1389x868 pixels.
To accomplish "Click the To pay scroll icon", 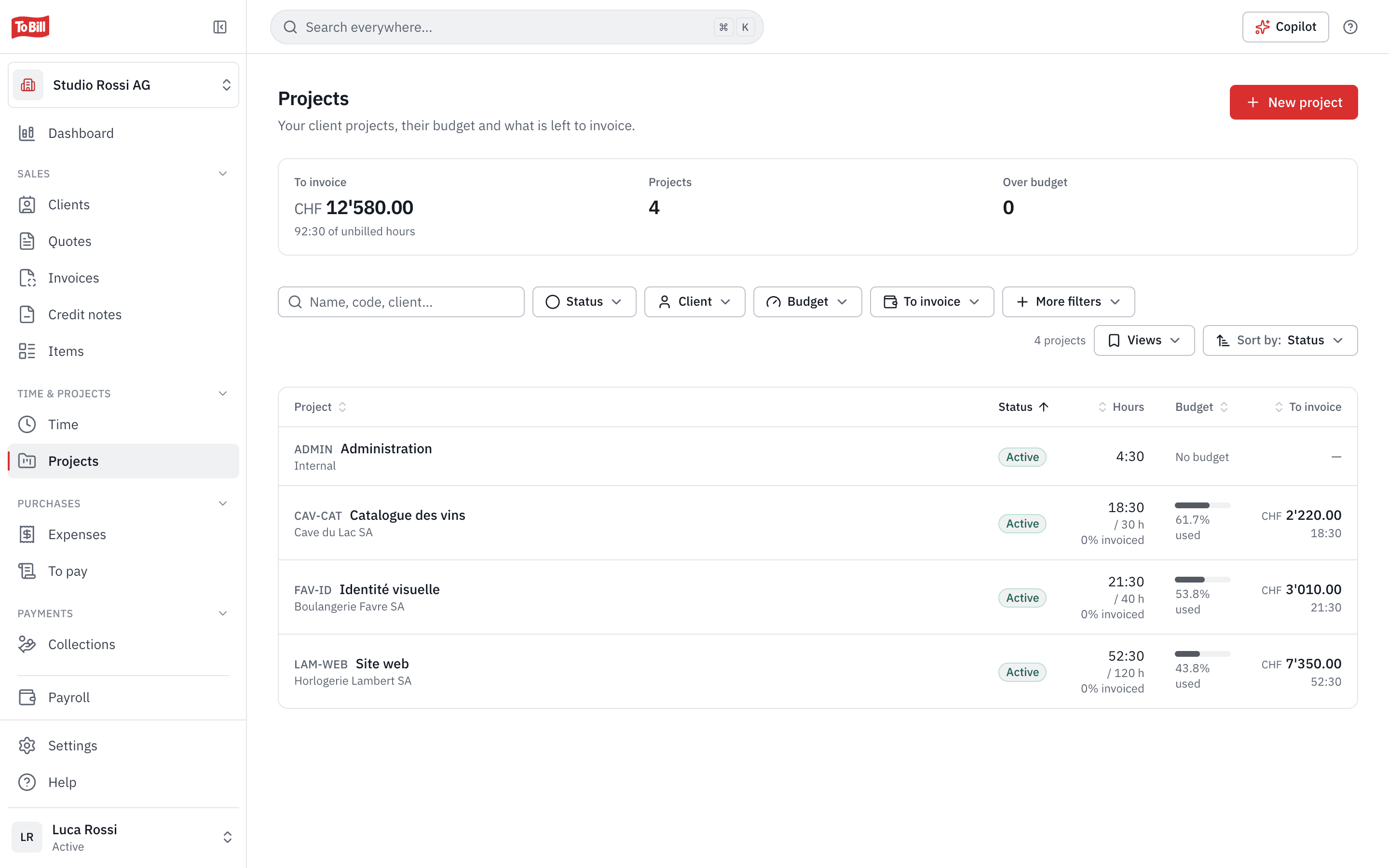I will [x=27, y=571].
